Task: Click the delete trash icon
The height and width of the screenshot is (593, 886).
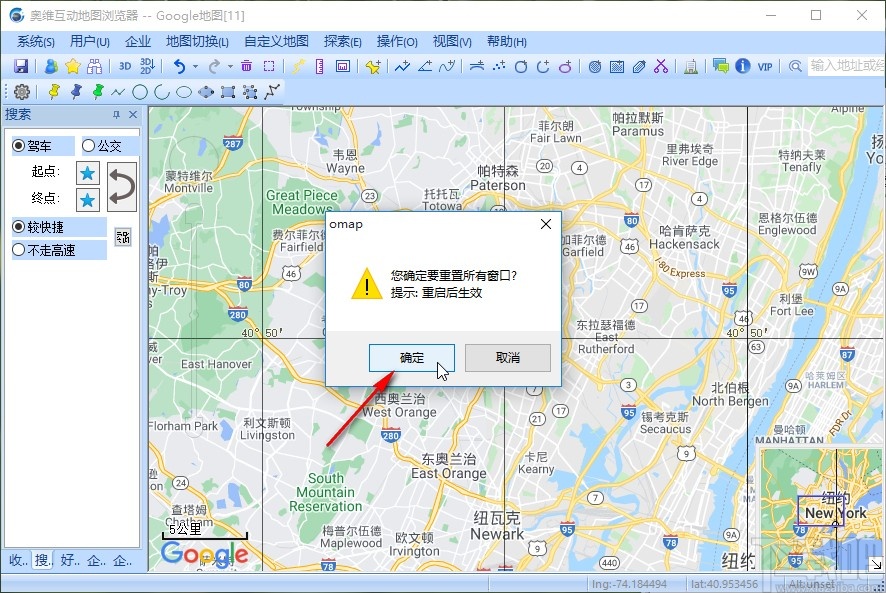Action: click(247, 66)
